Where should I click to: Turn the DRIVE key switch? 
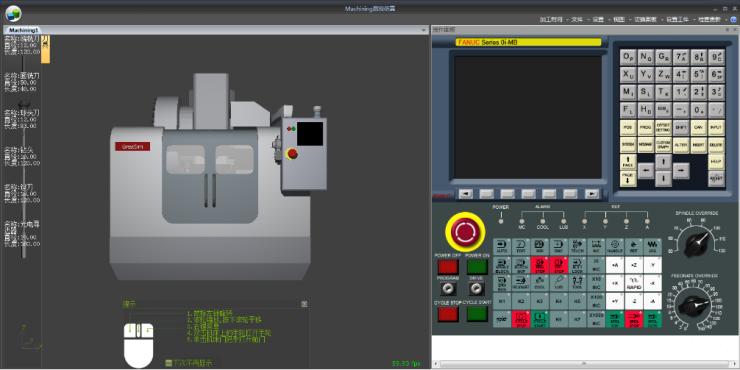pos(476,289)
